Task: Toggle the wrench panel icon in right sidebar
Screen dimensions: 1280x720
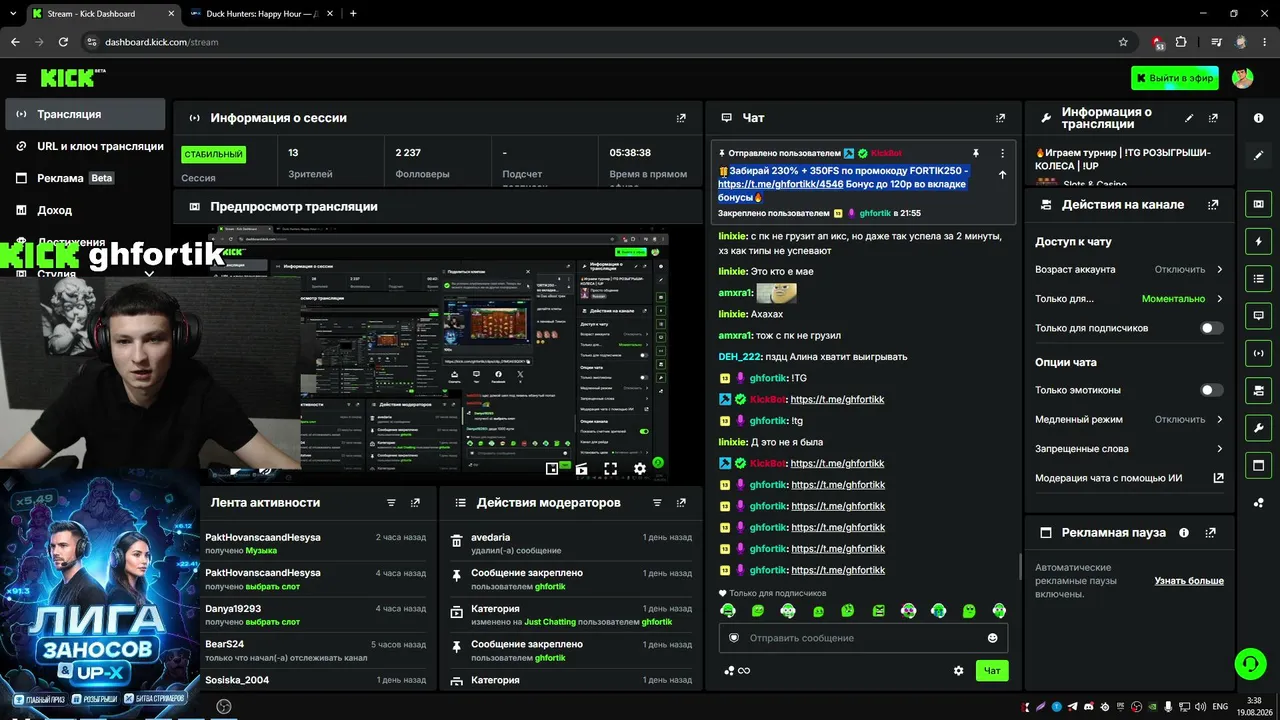Action: [1258, 428]
